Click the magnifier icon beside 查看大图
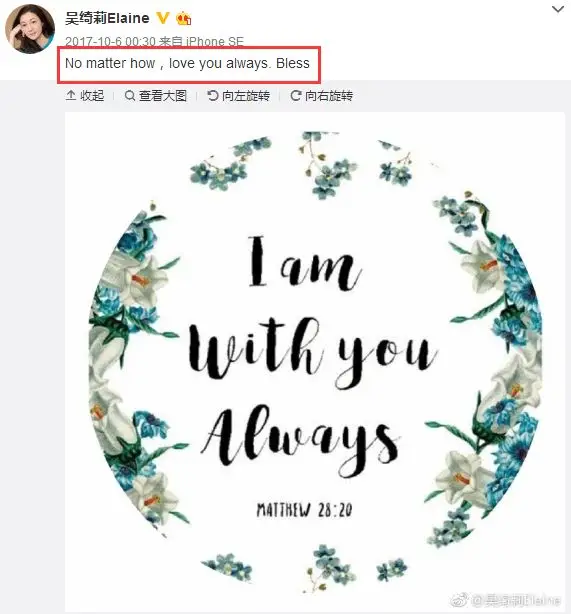 [x=130, y=96]
